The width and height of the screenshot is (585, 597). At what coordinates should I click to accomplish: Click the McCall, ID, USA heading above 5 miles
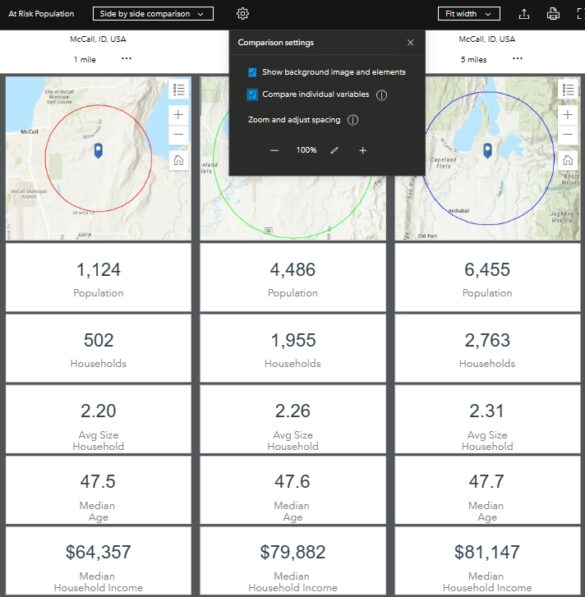pos(487,39)
